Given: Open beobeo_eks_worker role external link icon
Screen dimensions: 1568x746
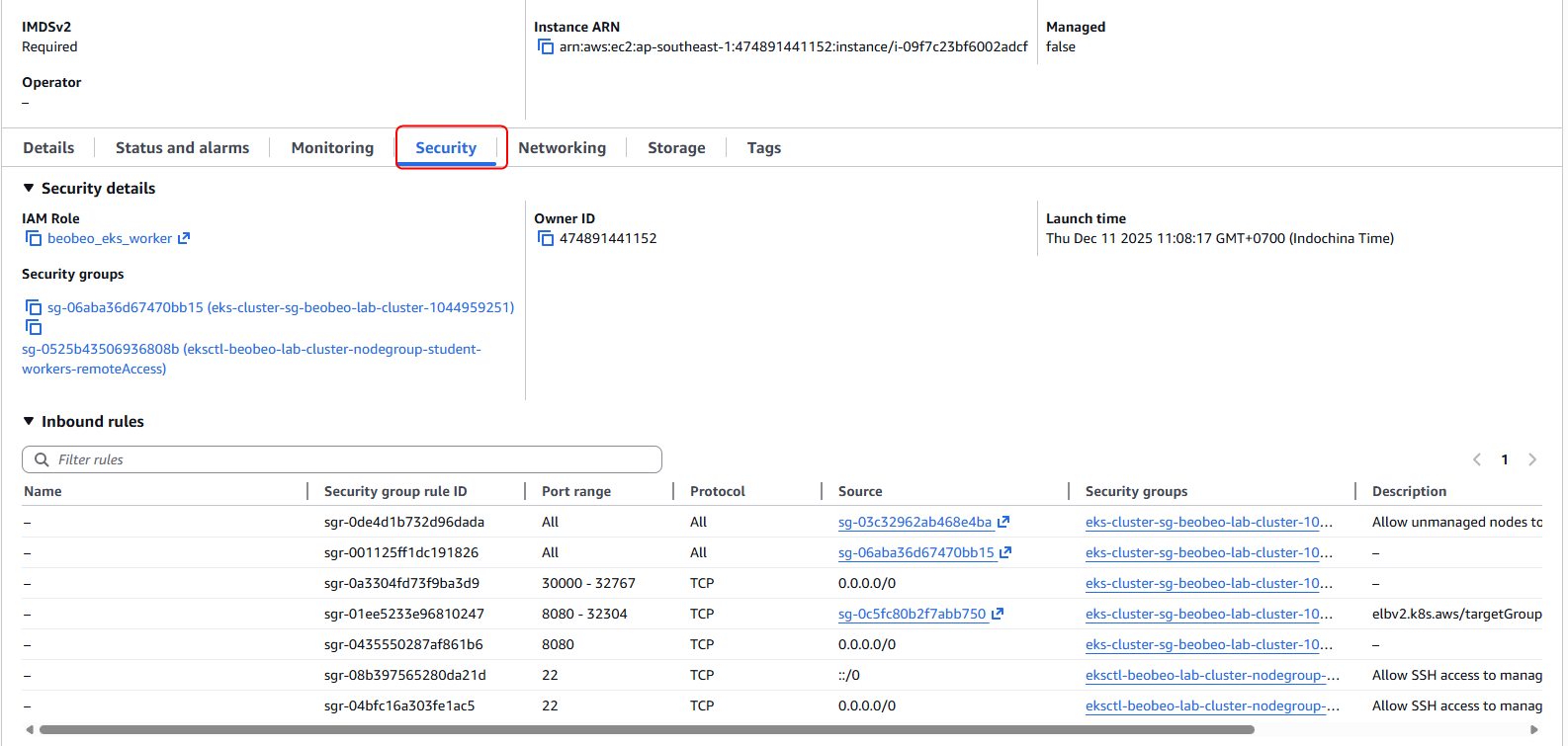Looking at the screenshot, I should tap(184, 238).
